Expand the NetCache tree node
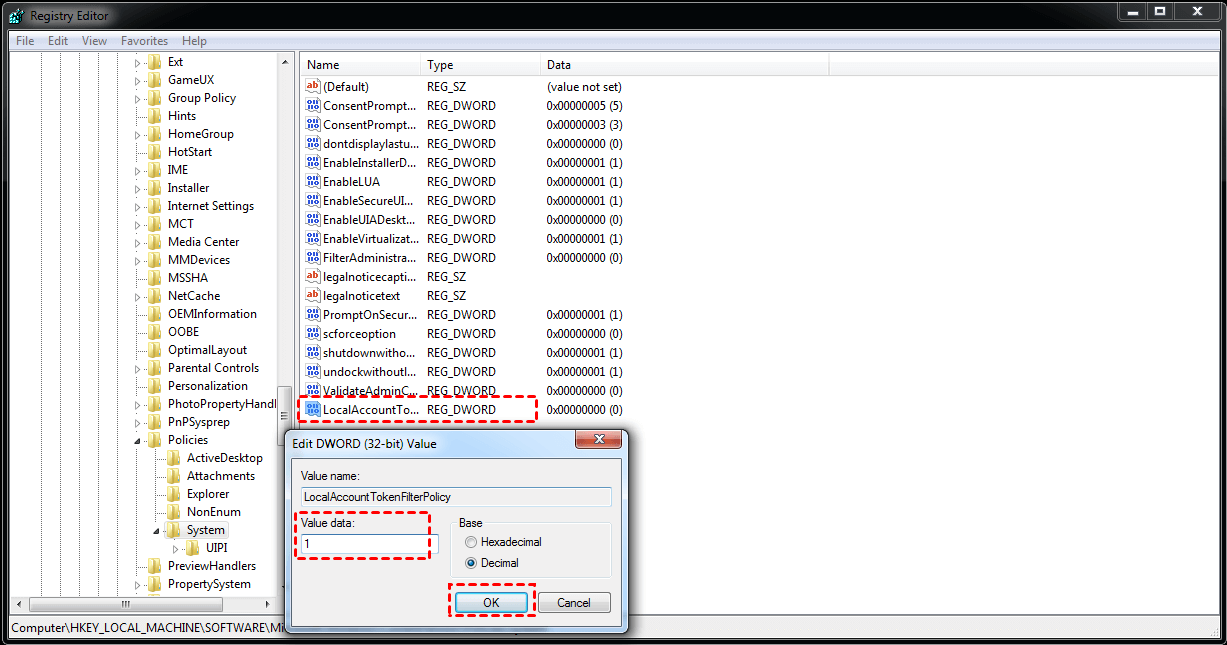Image resolution: width=1227 pixels, height=645 pixels. [x=138, y=296]
